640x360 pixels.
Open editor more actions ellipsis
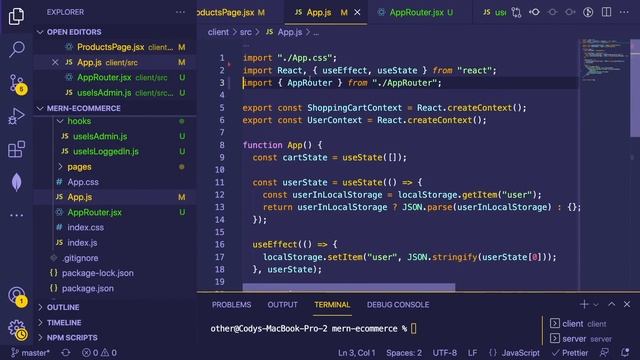624,12
